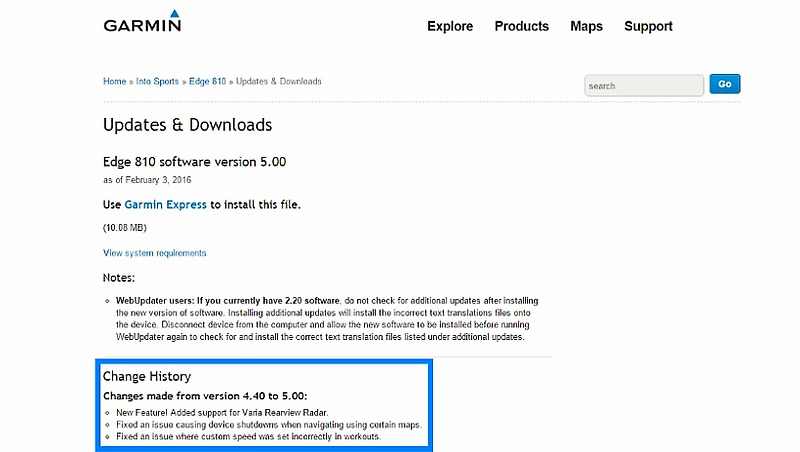
Task: Click the custom speed fix entry
Action: [248, 437]
